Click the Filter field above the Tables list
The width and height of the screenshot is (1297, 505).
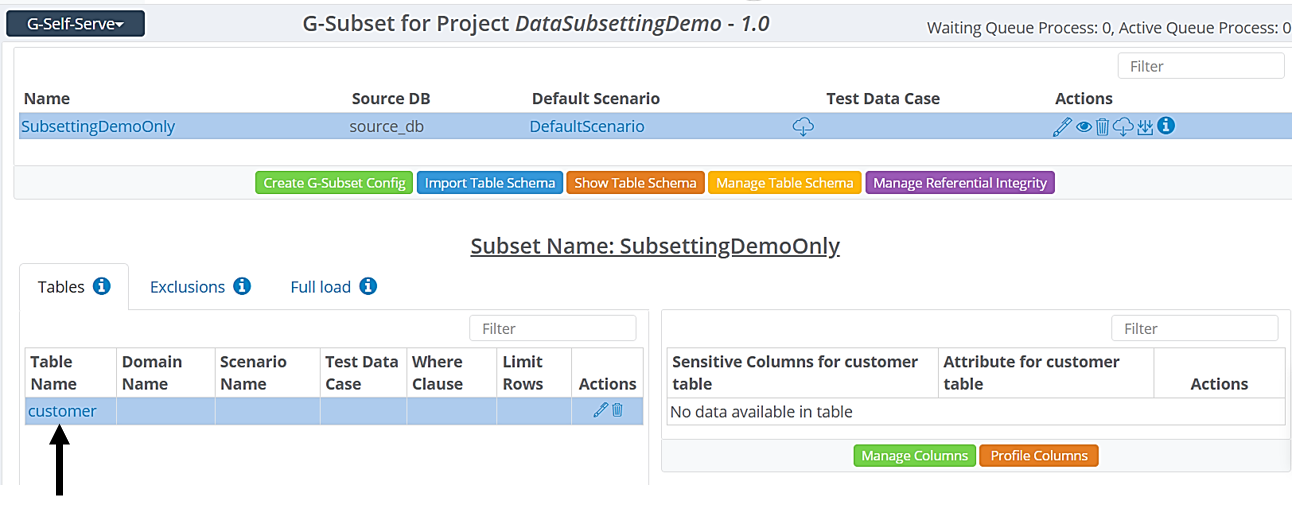pyautogui.click(x=552, y=328)
